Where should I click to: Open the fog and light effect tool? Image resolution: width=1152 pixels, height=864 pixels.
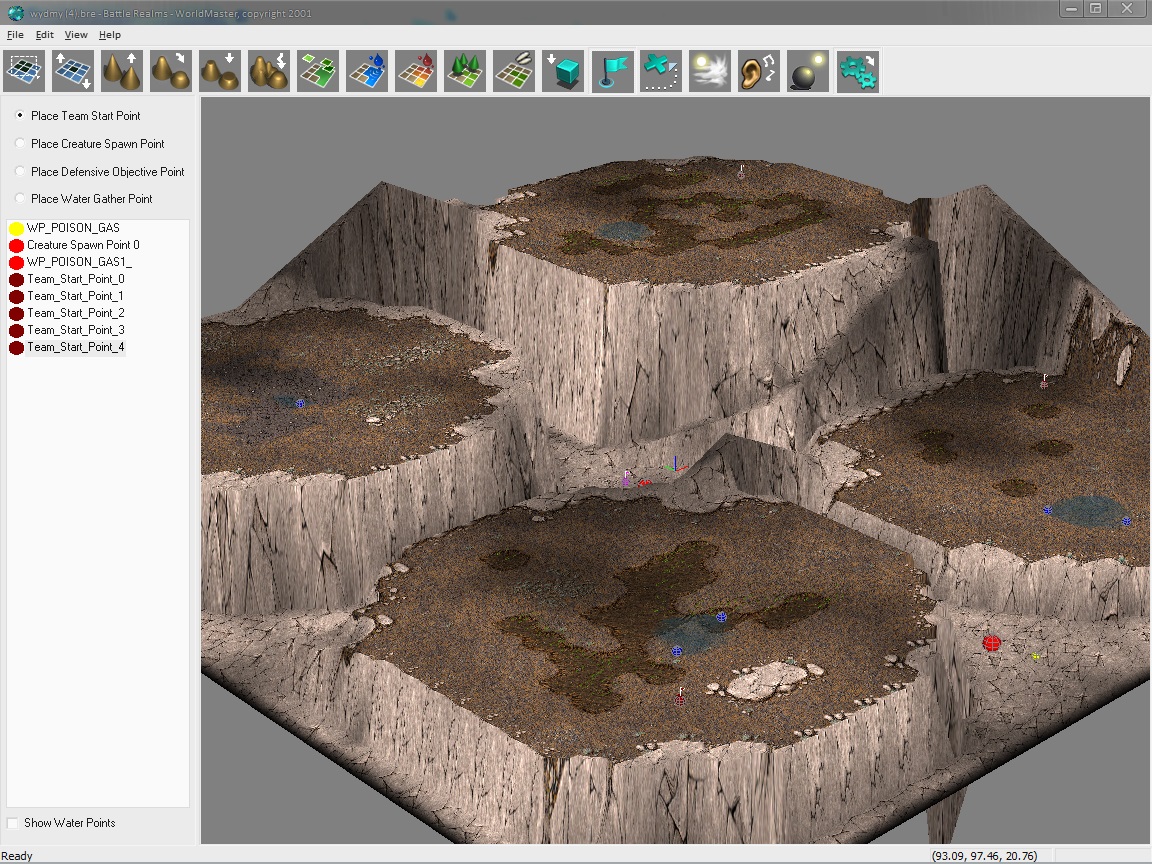click(x=710, y=71)
